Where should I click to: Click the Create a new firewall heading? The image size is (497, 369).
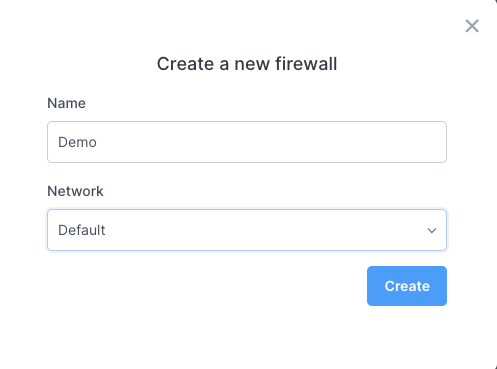point(247,64)
